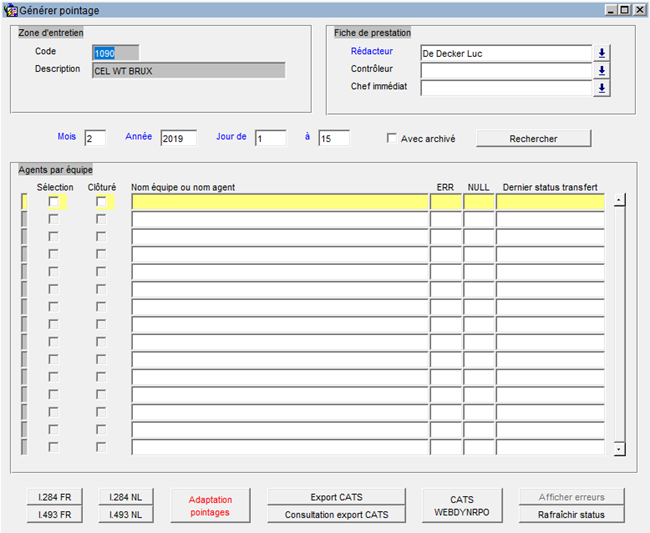Screen dimensions: 650x533
Task: Click the Rédacteur field with De Decker Luc
Action: pyautogui.click(x=506, y=53)
